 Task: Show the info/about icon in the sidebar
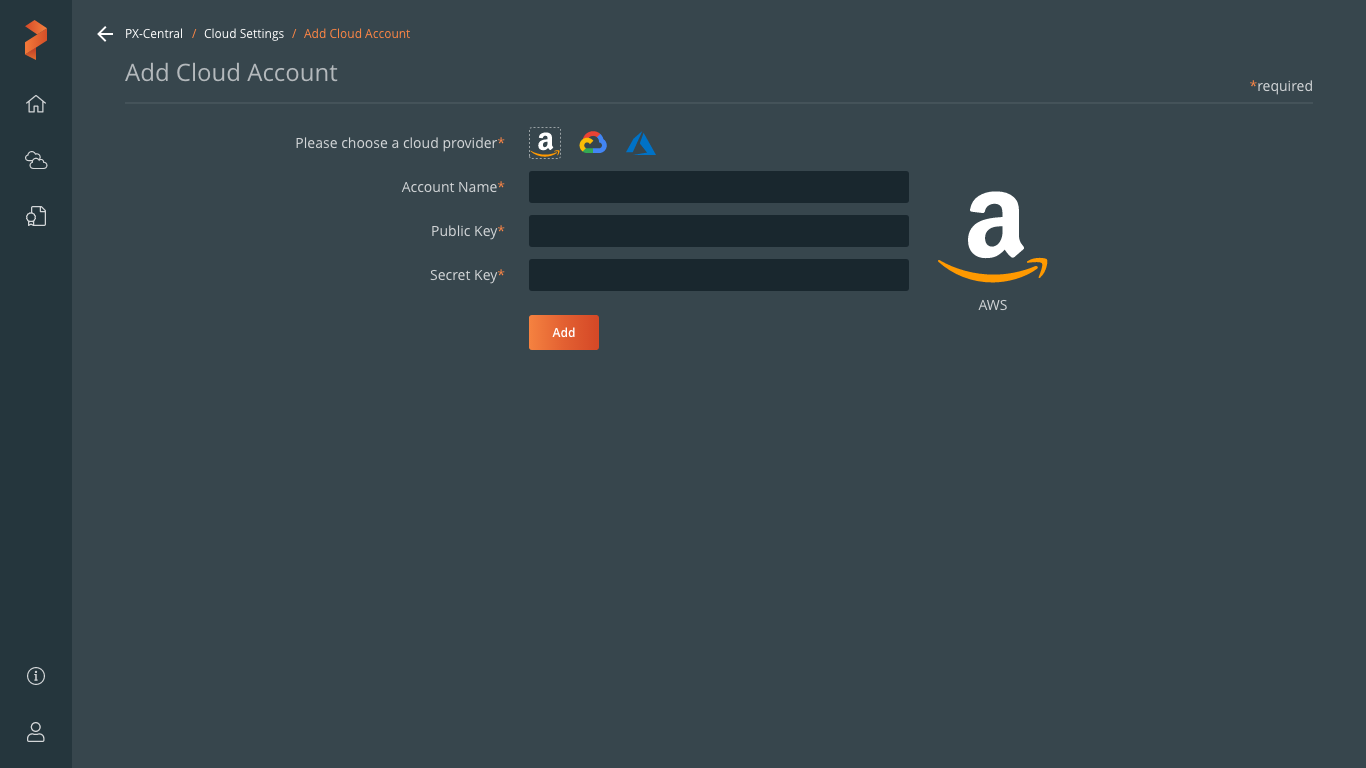click(36, 676)
